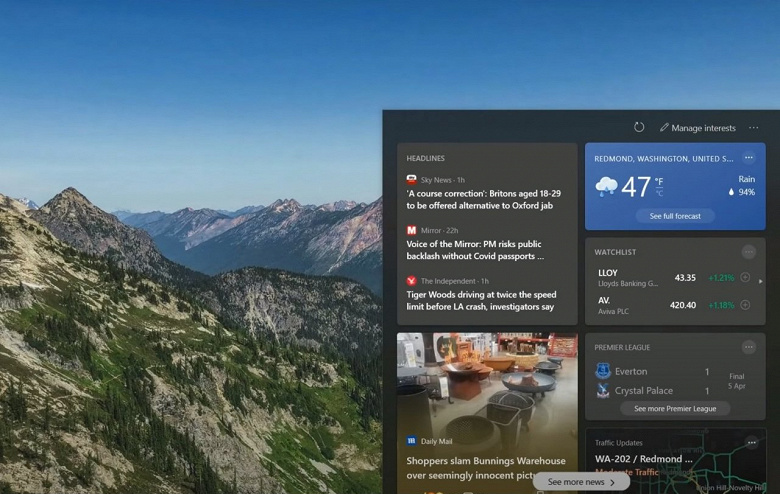Open Manage interests

(x=697, y=128)
